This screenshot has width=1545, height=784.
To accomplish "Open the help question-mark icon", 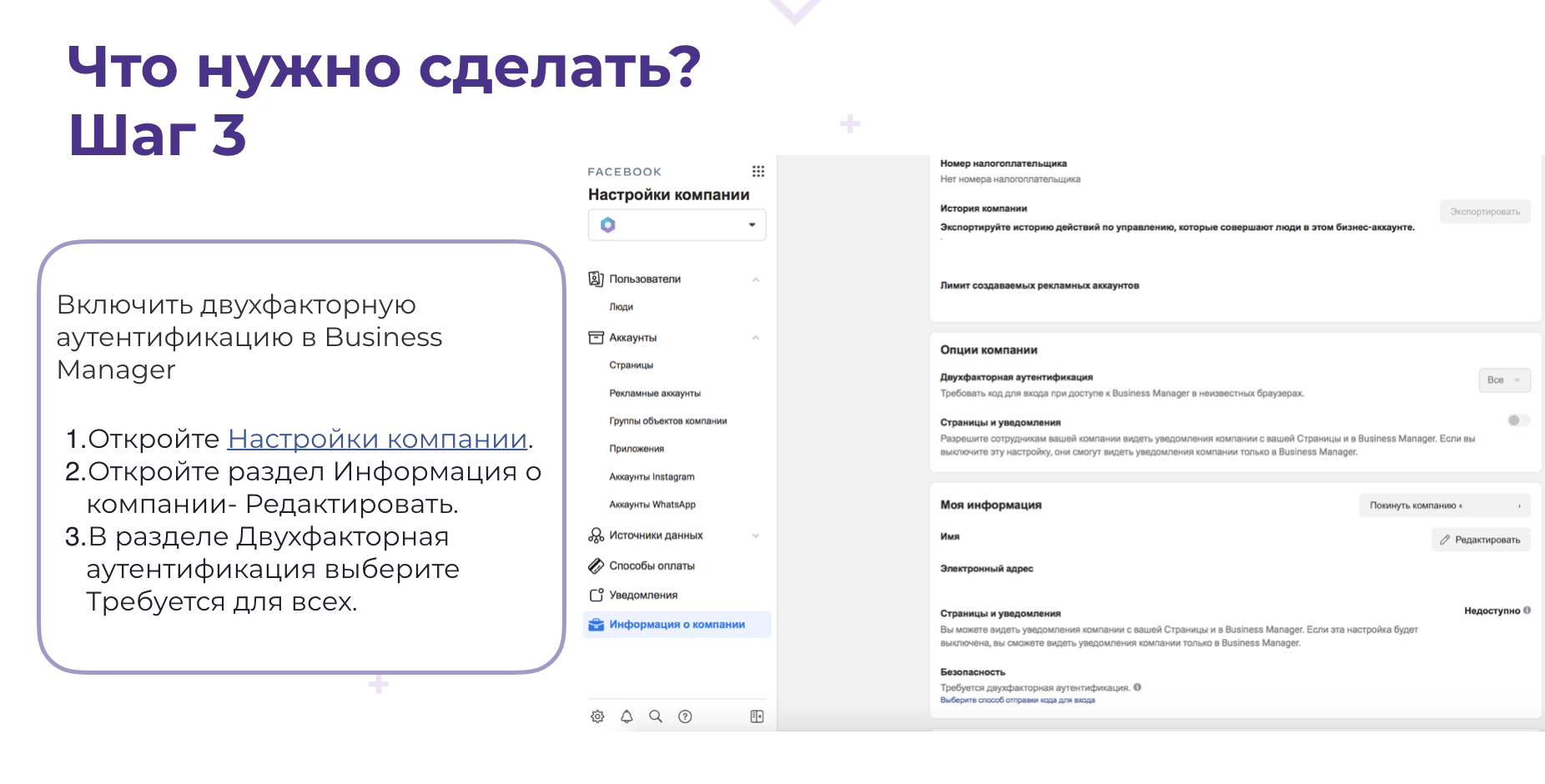I will pos(685,716).
